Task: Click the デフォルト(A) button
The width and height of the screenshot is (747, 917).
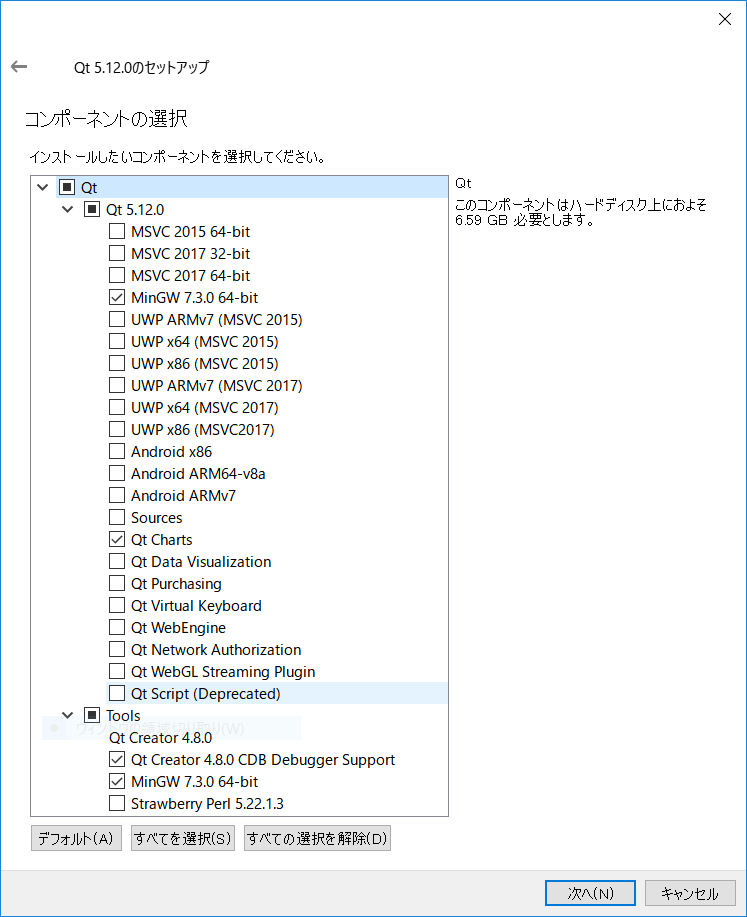Action: 76,838
